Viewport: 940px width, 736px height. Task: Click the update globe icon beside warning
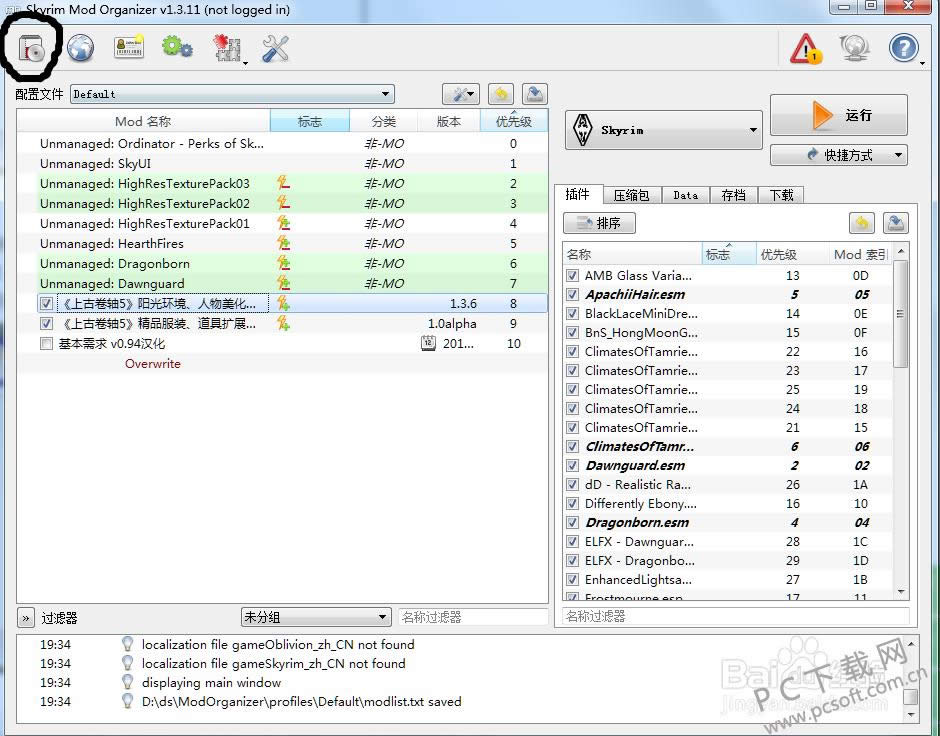(854, 48)
